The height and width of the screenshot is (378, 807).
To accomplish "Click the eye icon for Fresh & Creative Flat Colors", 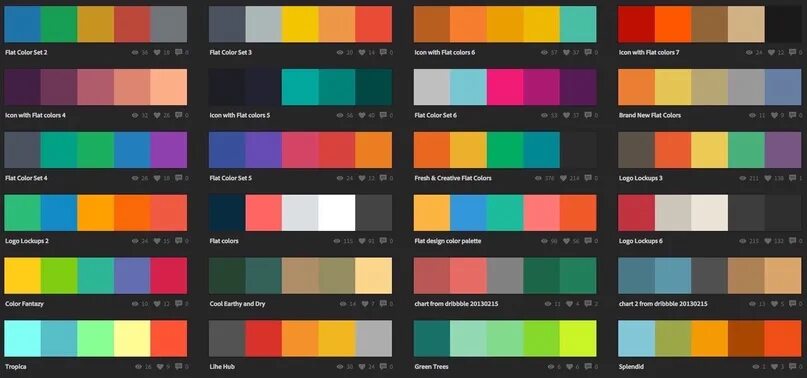I will [538, 178].
